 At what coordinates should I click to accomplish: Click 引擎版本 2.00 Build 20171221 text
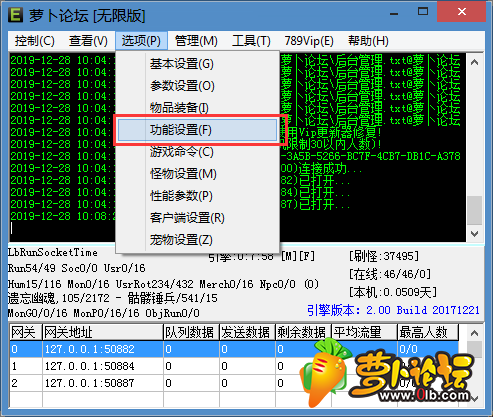[x=393, y=310]
